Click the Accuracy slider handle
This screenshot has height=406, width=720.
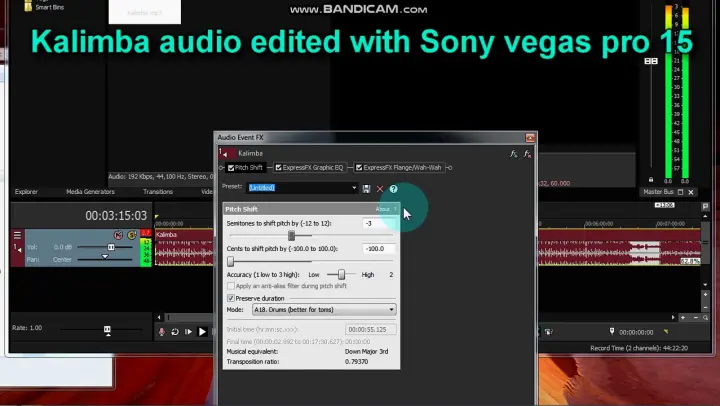[341, 275]
